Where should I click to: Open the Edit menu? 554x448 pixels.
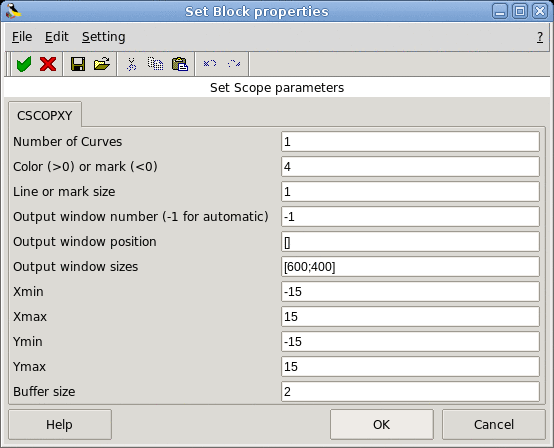coord(57,37)
